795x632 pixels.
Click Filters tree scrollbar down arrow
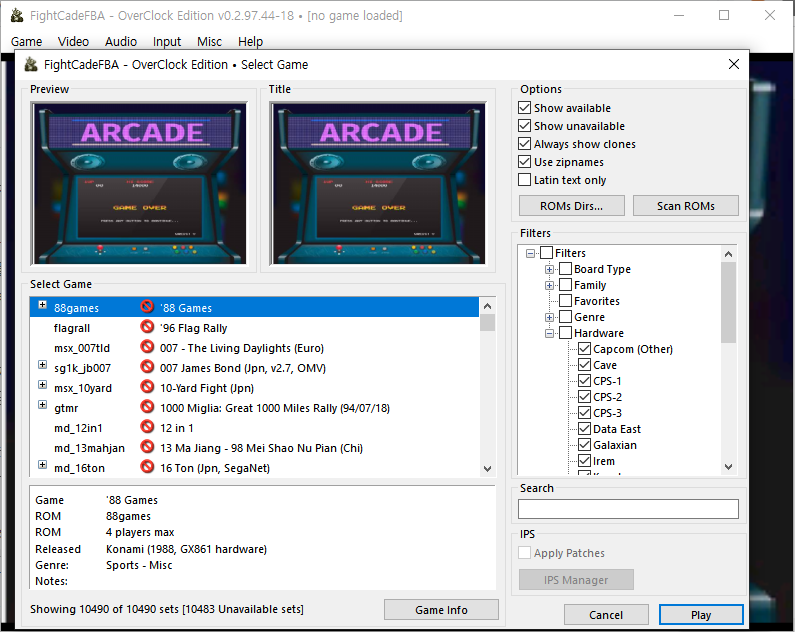[729, 467]
